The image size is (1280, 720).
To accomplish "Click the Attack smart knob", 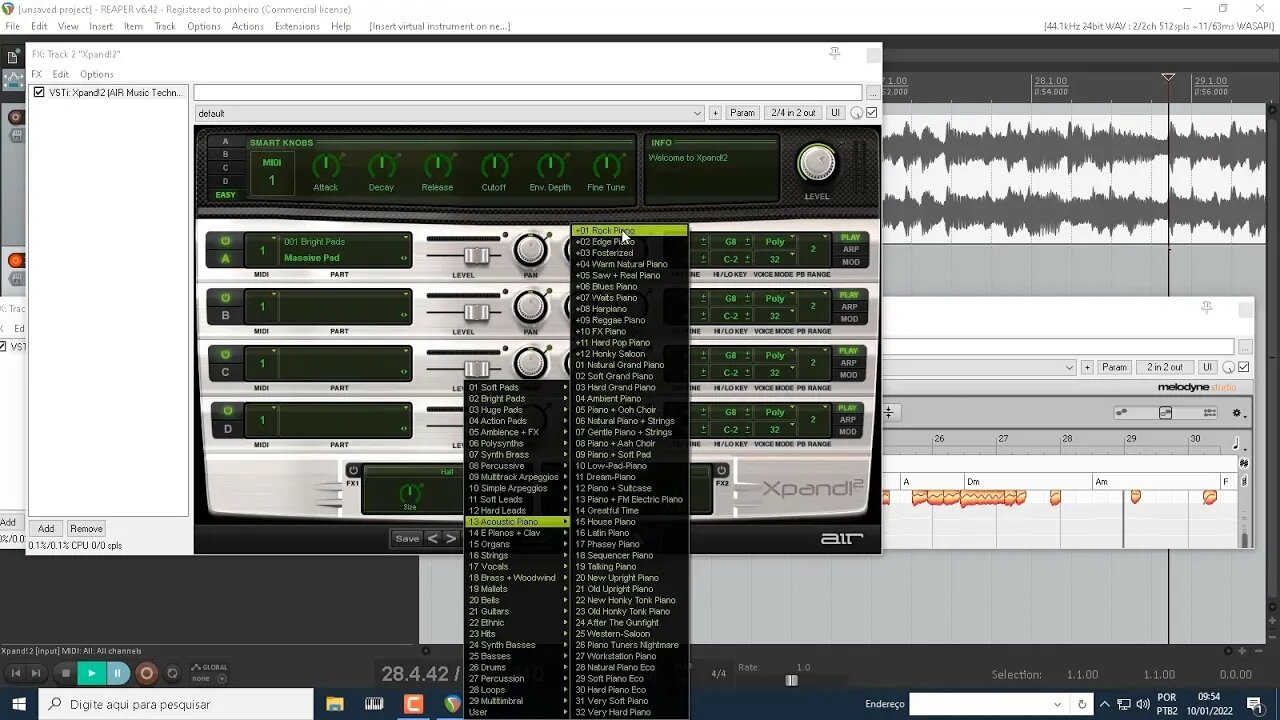I will tap(326, 166).
